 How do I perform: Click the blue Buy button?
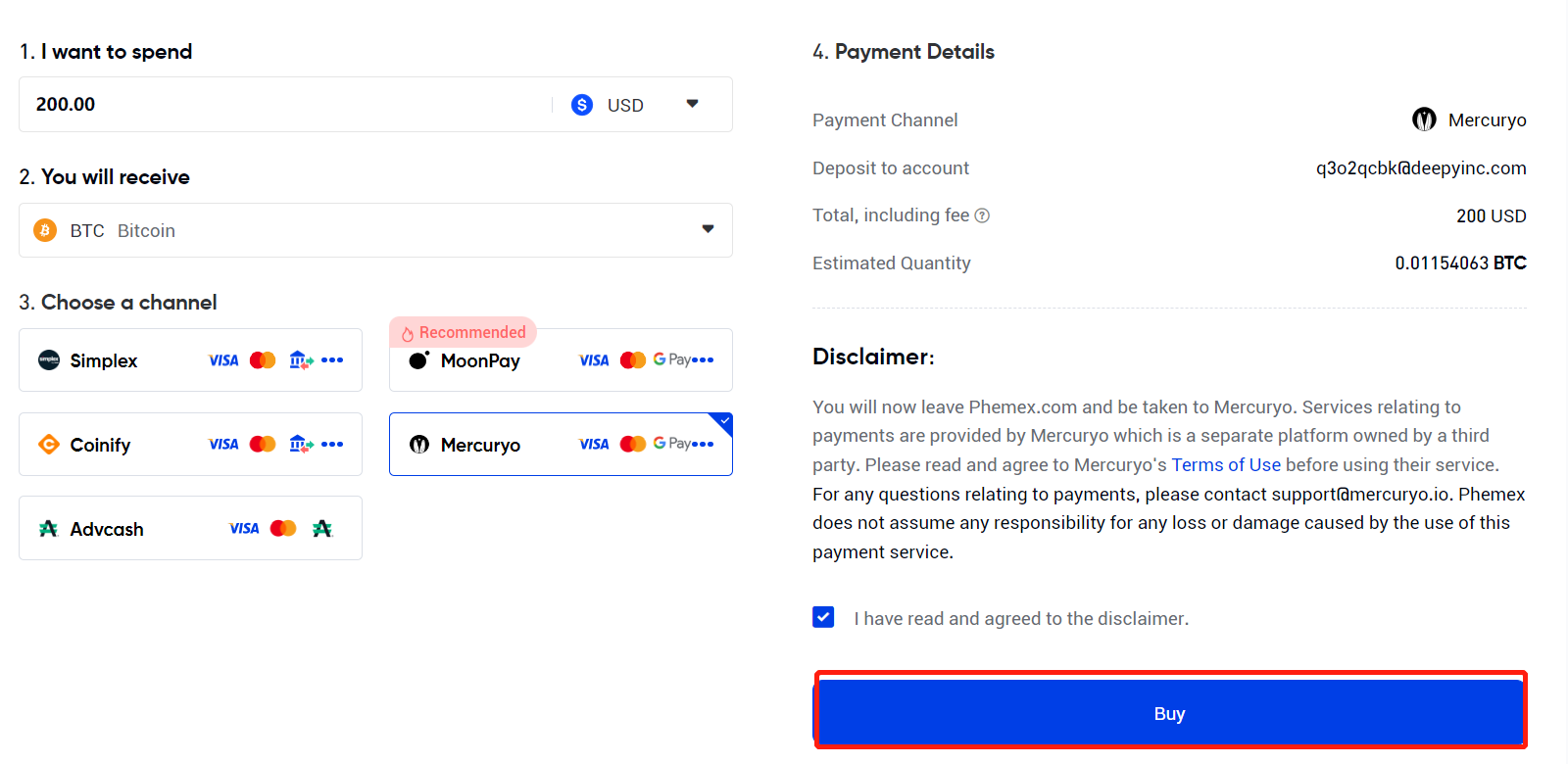click(x=1170, y=713)
